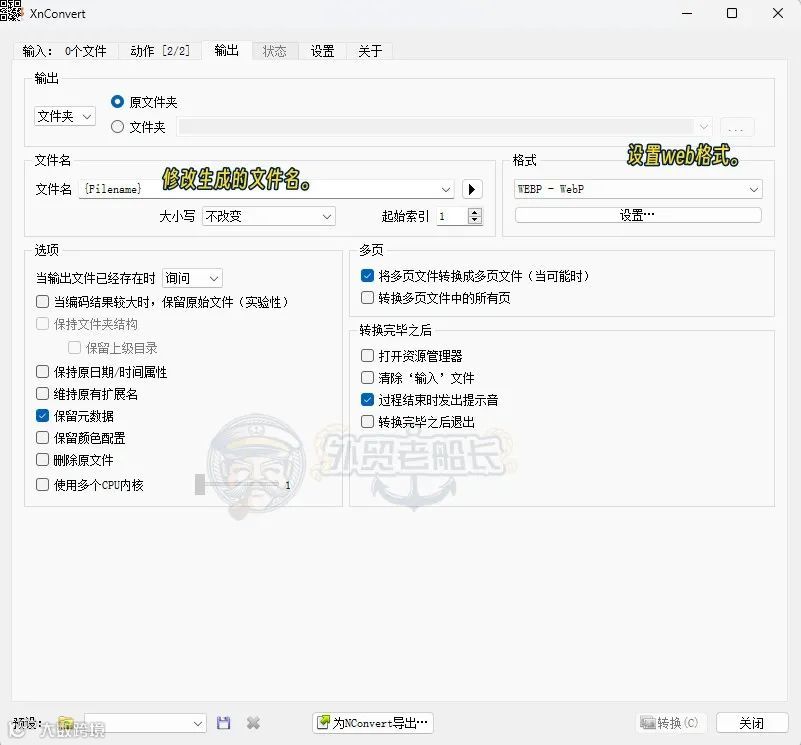Screen dimensions: 801x745
Task: Check 维持原有扩展名 option
Action: (x=42, y=393)
